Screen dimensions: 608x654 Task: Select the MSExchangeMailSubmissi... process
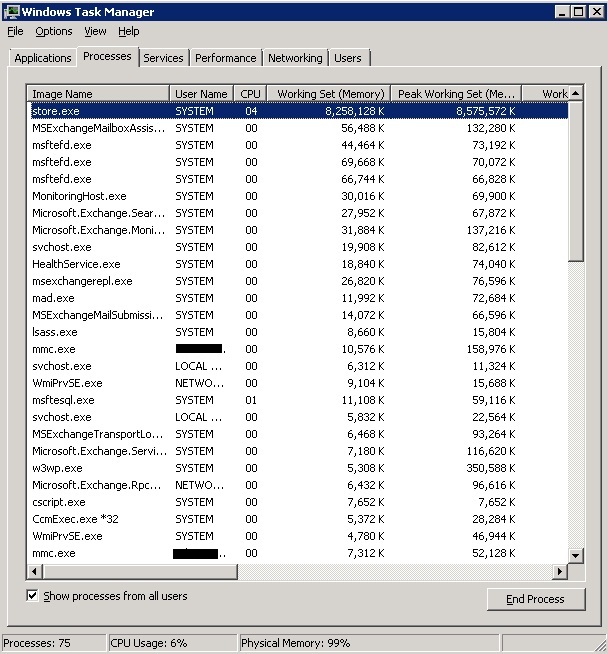pyautogui.click(x=299, y=315)
